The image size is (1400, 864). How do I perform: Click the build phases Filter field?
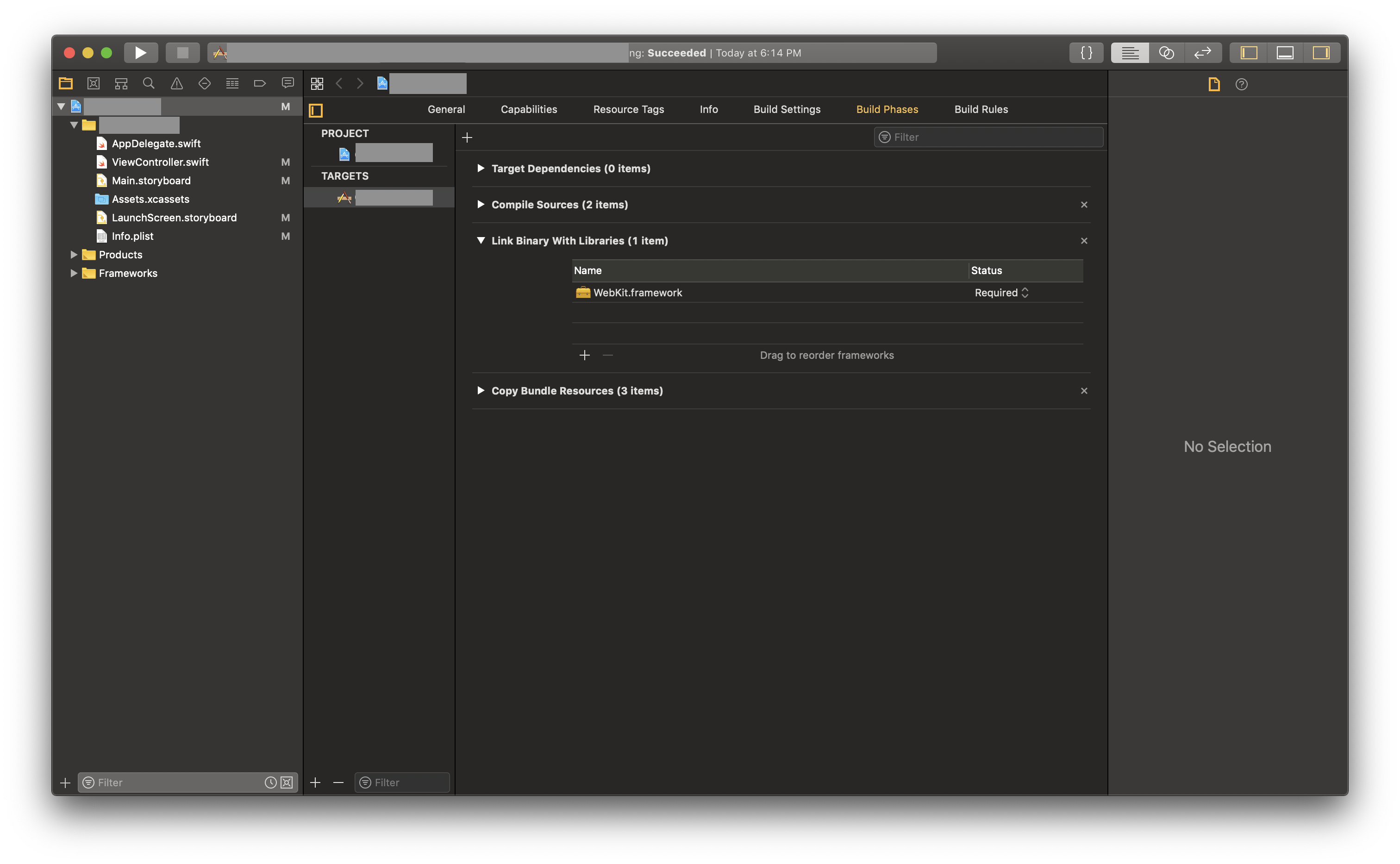click(x=988, y=137)
